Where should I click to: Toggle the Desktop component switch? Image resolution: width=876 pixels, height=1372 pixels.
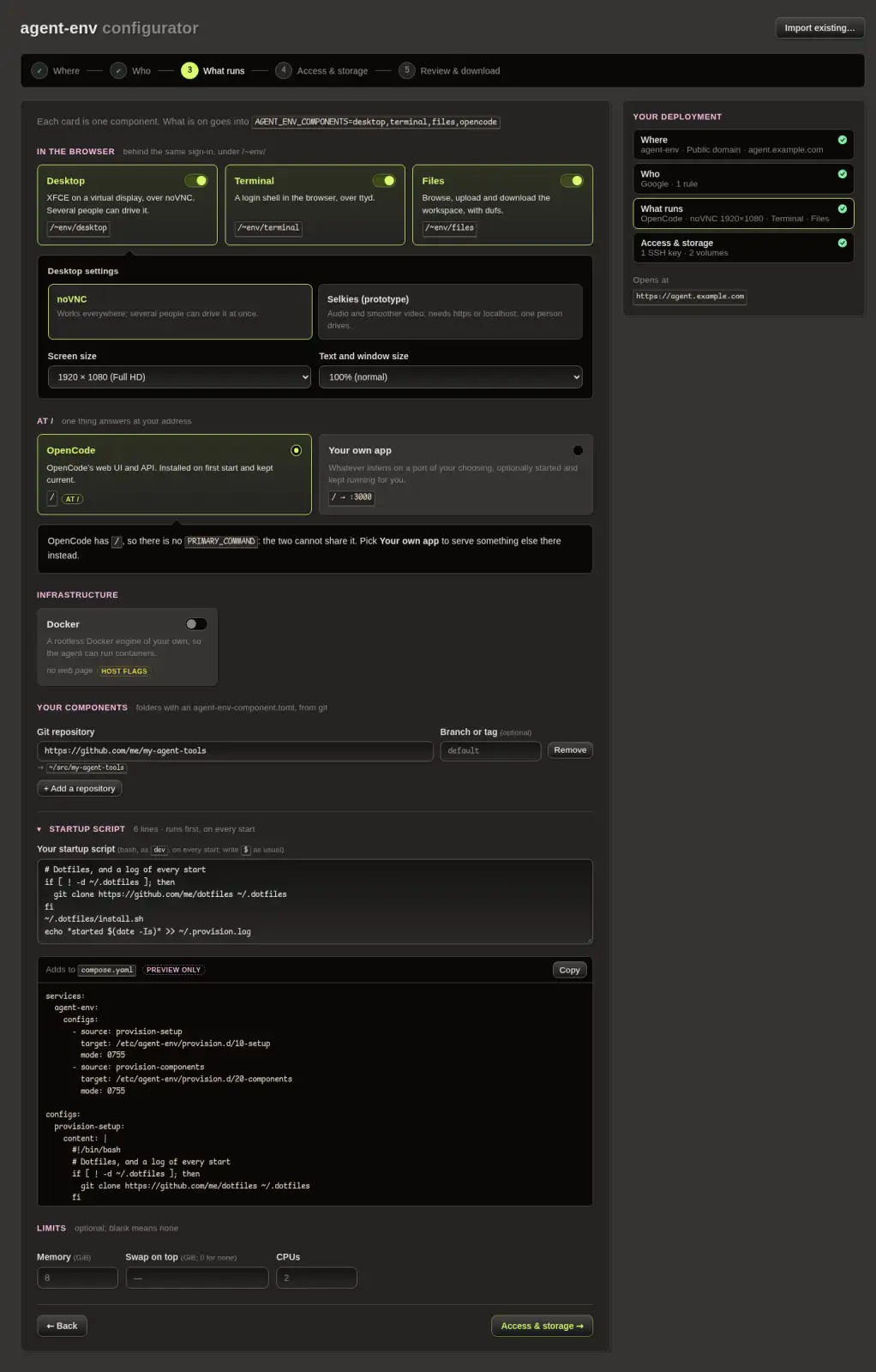pyautogui.click(x=196, y=181)
